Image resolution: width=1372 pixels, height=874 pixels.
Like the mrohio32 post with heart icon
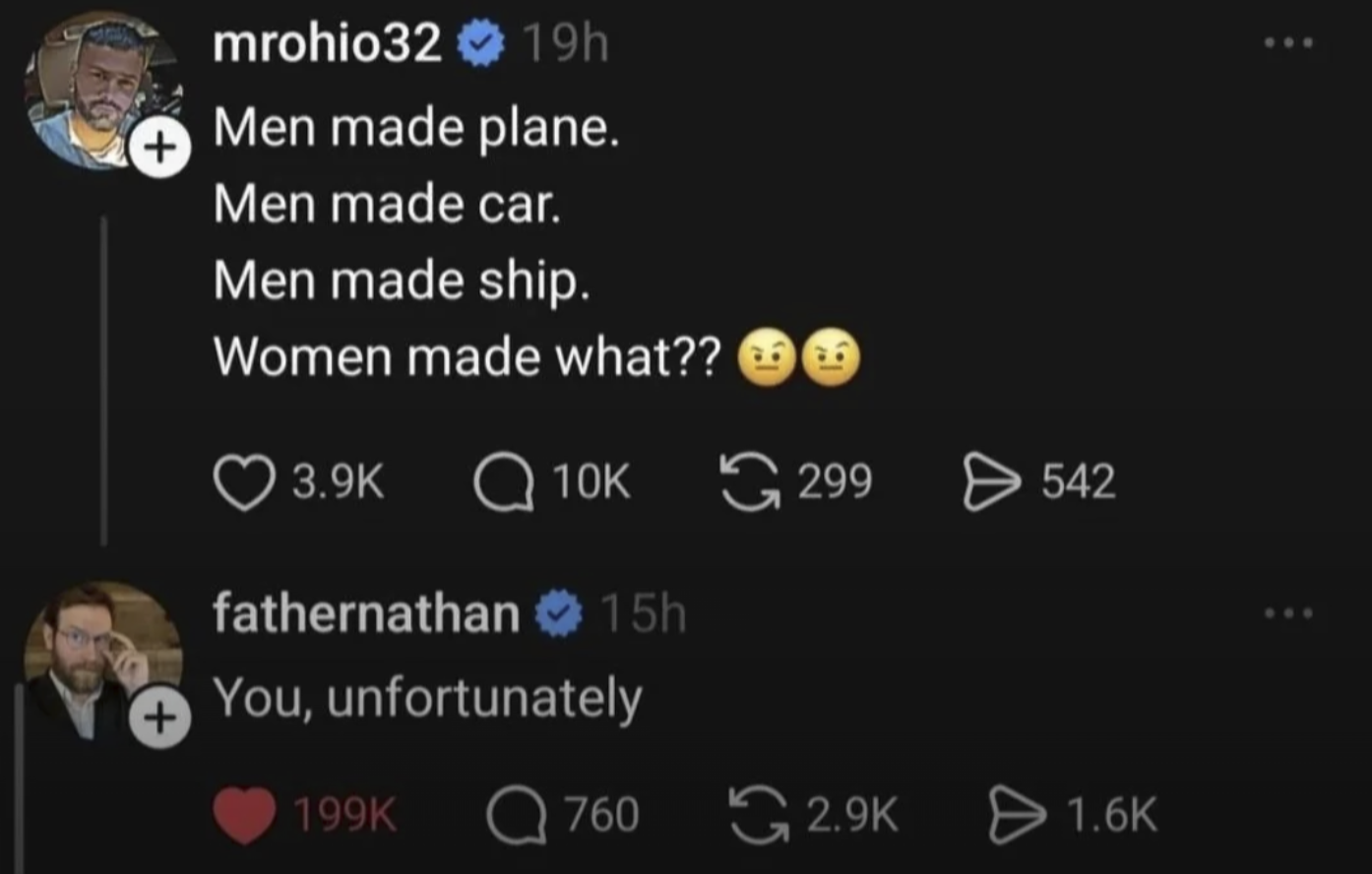coord(243,483)
